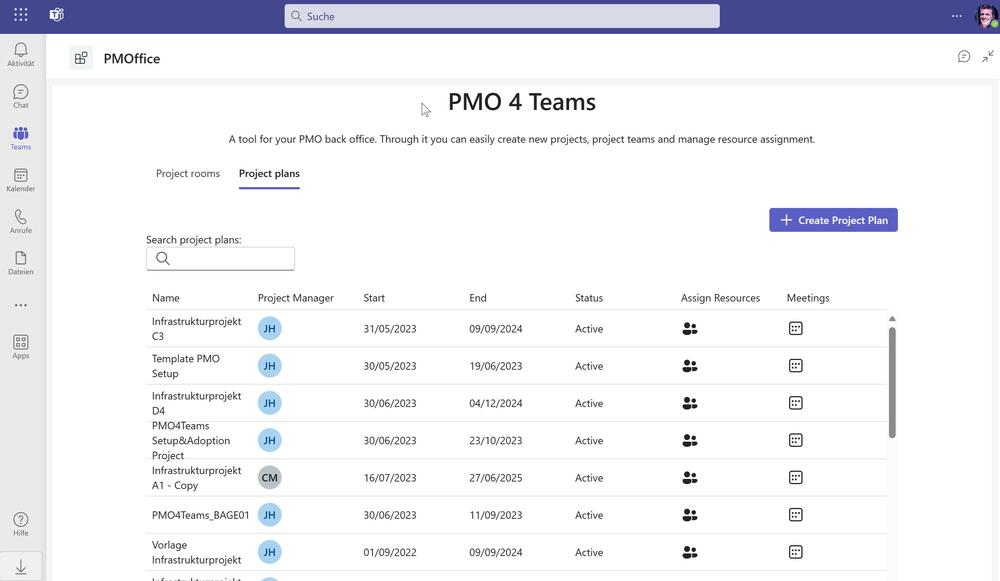Assign resources to Infrastrukturprojekt D4
1000x581 pixels.
pyautogui.click(x=689, y=403)
